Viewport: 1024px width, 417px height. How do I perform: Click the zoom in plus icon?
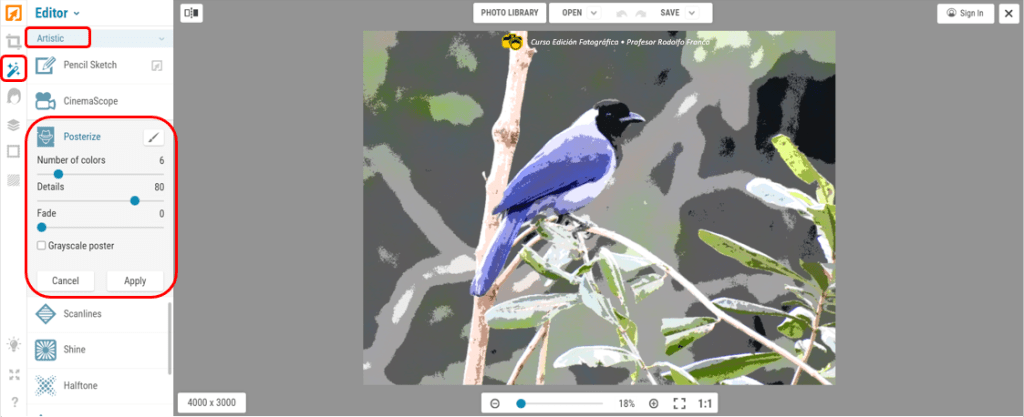coord(654,403)
